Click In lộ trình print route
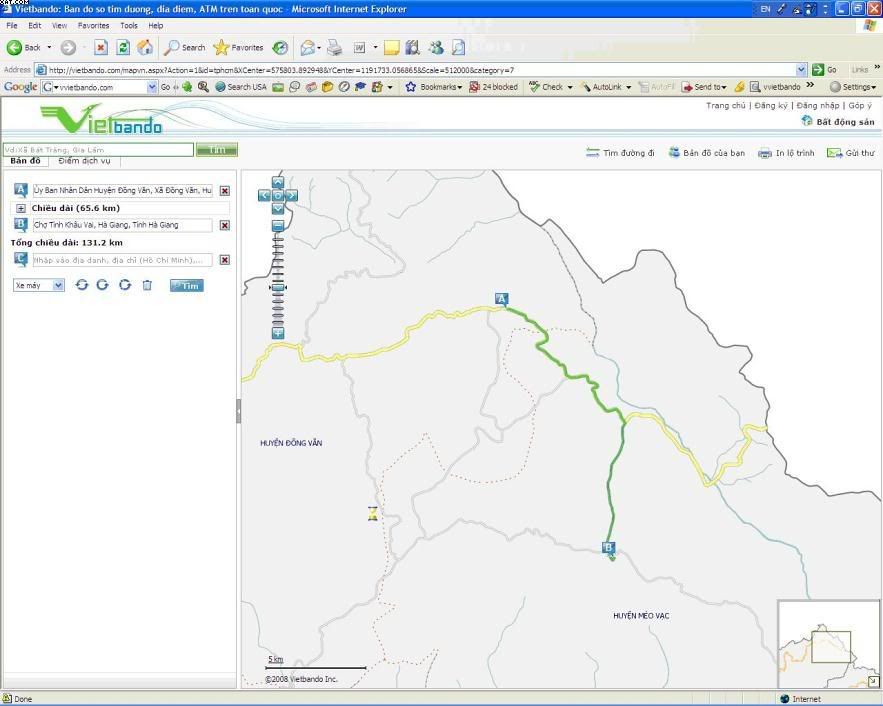Viewport: 883px width, 706px height. (x=786, y=153)
